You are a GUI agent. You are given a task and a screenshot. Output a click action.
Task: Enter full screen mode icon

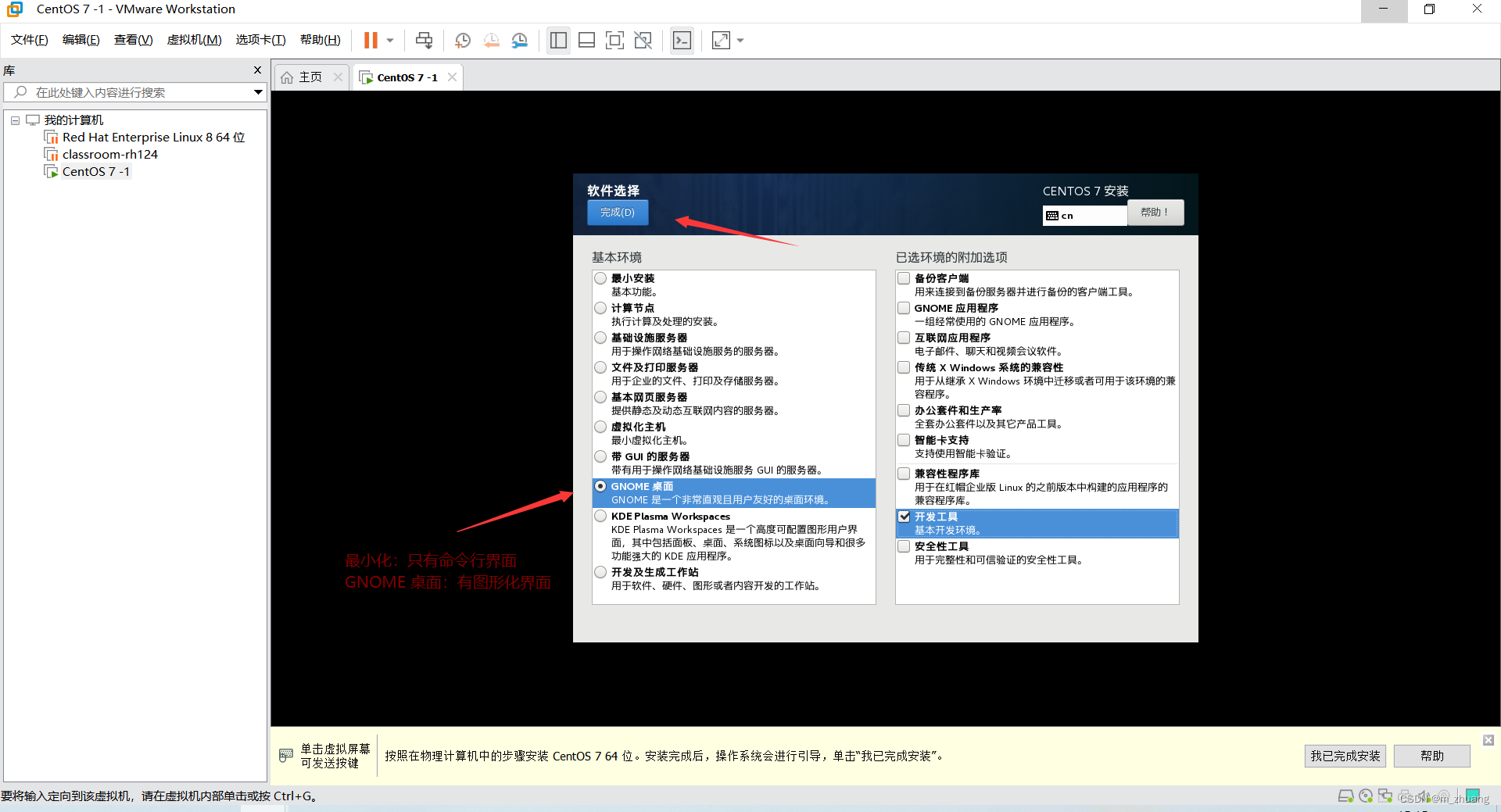(615, 40)
